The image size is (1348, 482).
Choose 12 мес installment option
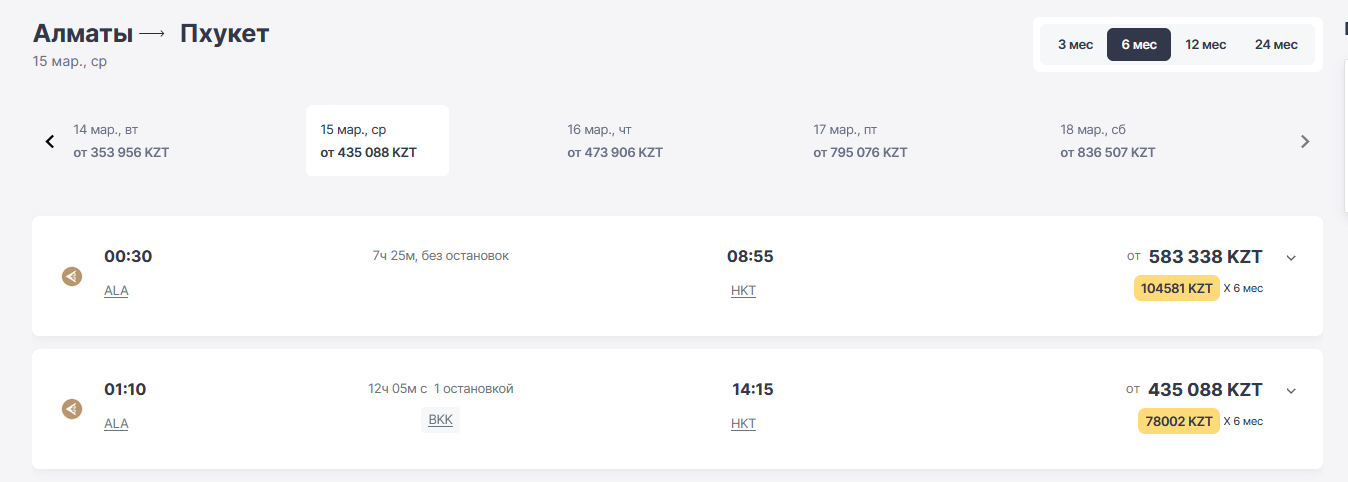[x=1205, y=45]
